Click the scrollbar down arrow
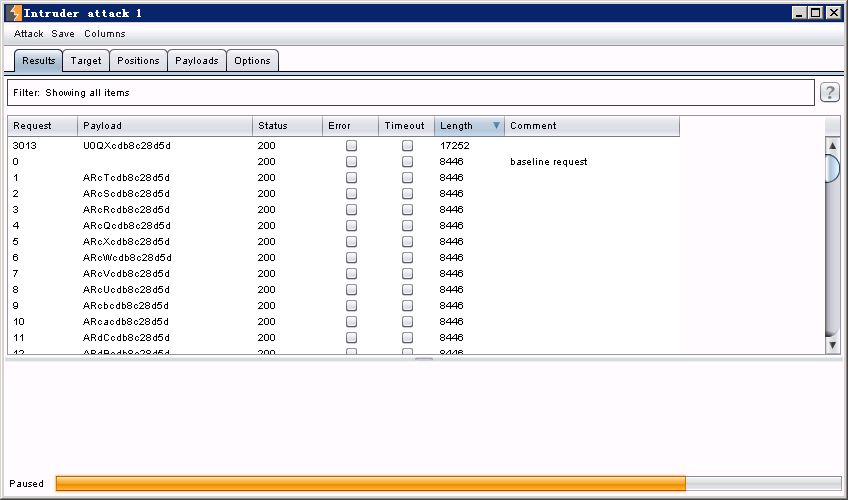 pos(832,345)
